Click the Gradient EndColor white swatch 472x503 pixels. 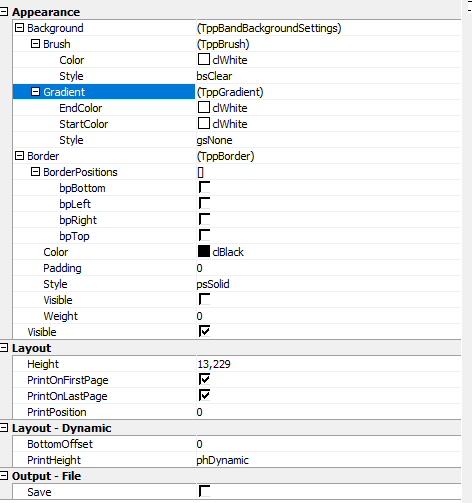tap(204, 107)
